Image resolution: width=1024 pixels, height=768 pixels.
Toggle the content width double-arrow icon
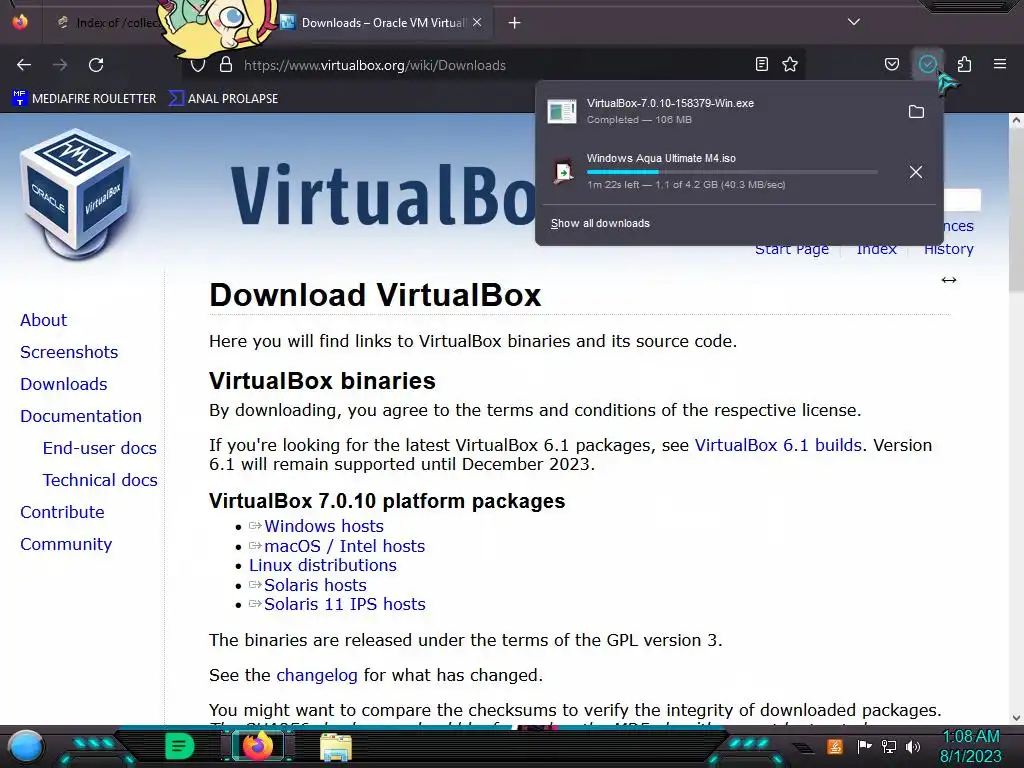tap(948, 280)
